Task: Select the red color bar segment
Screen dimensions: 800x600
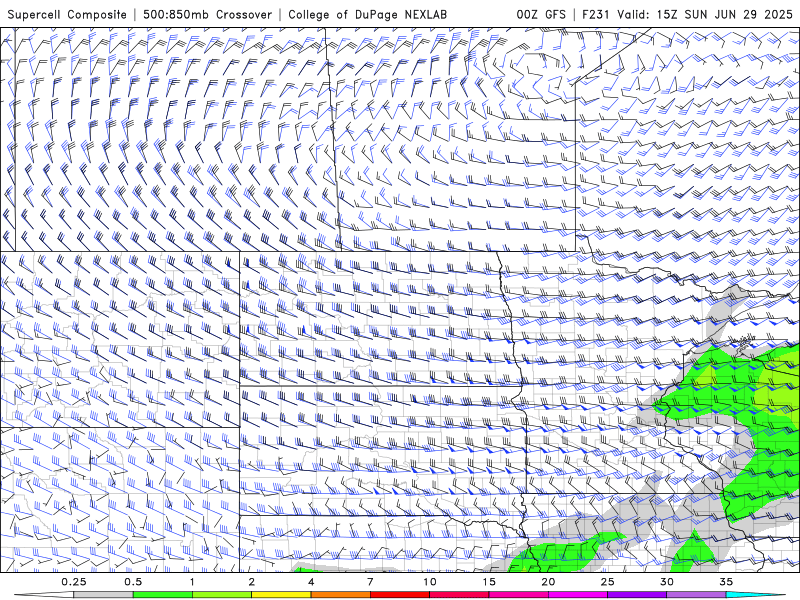Action: coord(399,595)
